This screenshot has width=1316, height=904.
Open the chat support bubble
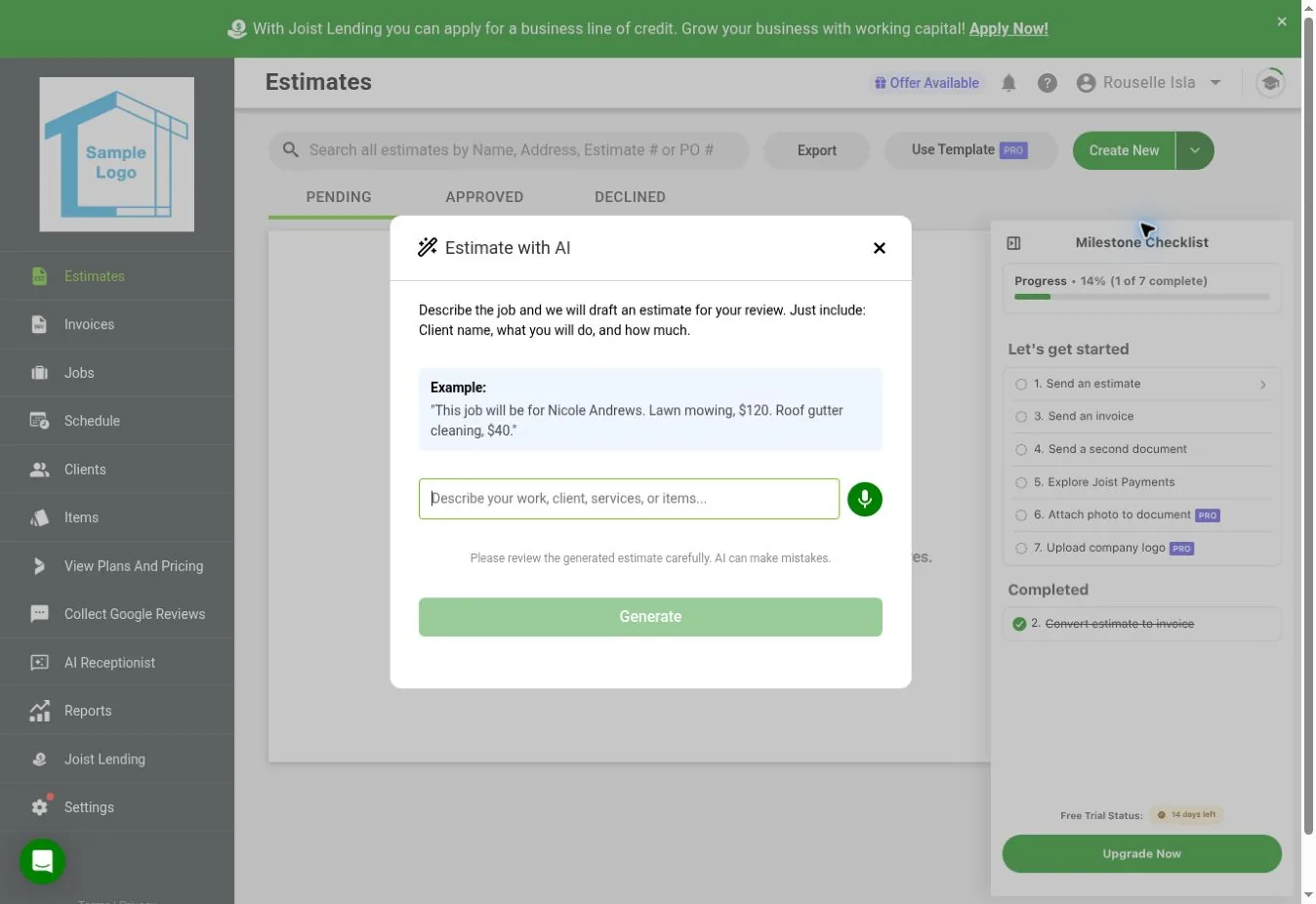point(42,861)
